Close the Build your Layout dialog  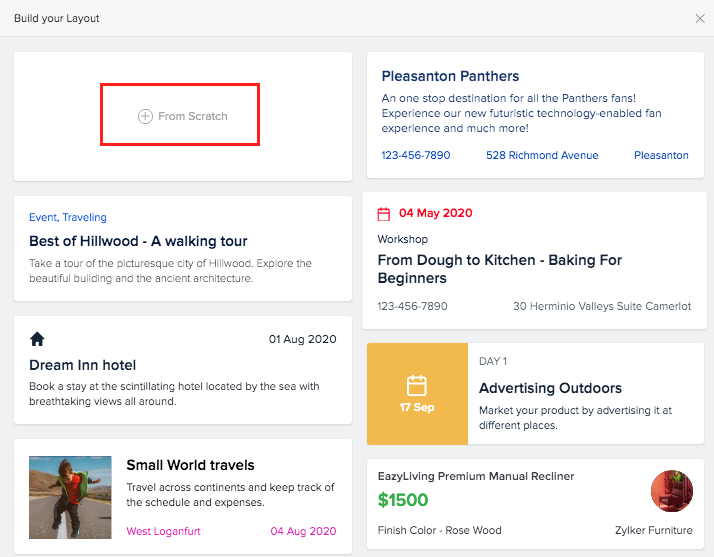[x=700, y=18]
